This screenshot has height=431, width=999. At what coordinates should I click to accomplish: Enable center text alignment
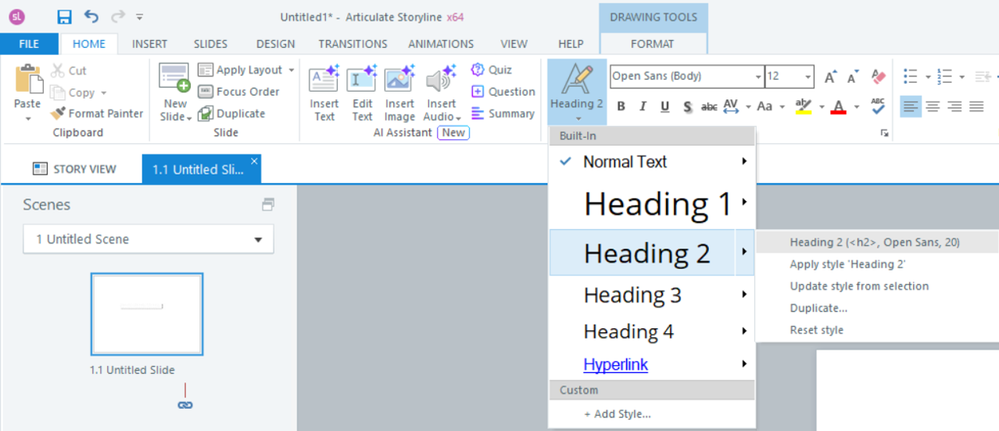click(x=932, y=107)
